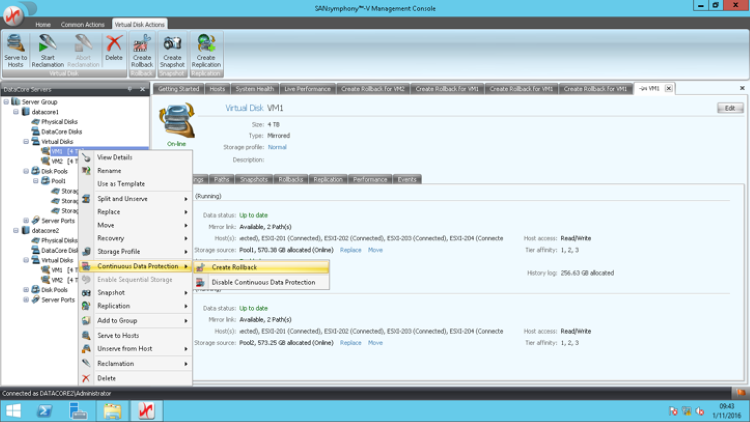Open the Live Performance tab
750x422 pixels.
(307, 88)
